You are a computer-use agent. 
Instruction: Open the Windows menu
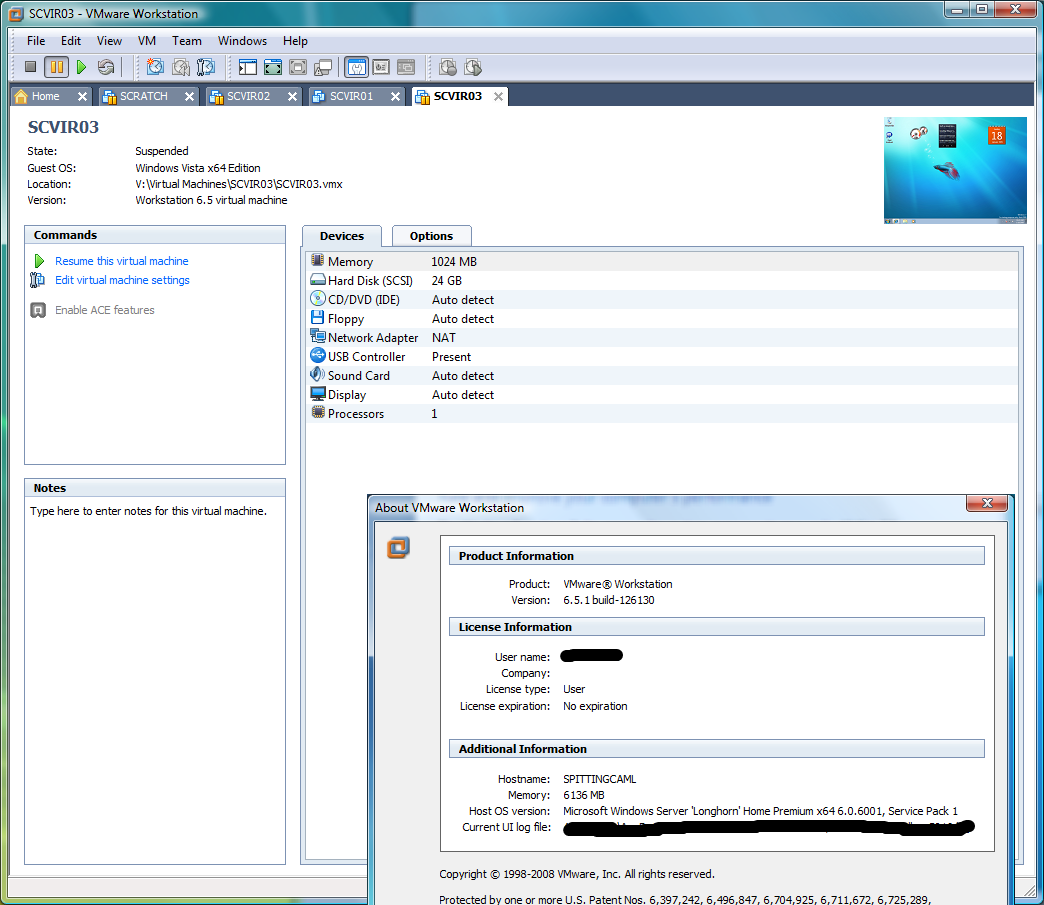pos(242,41)
